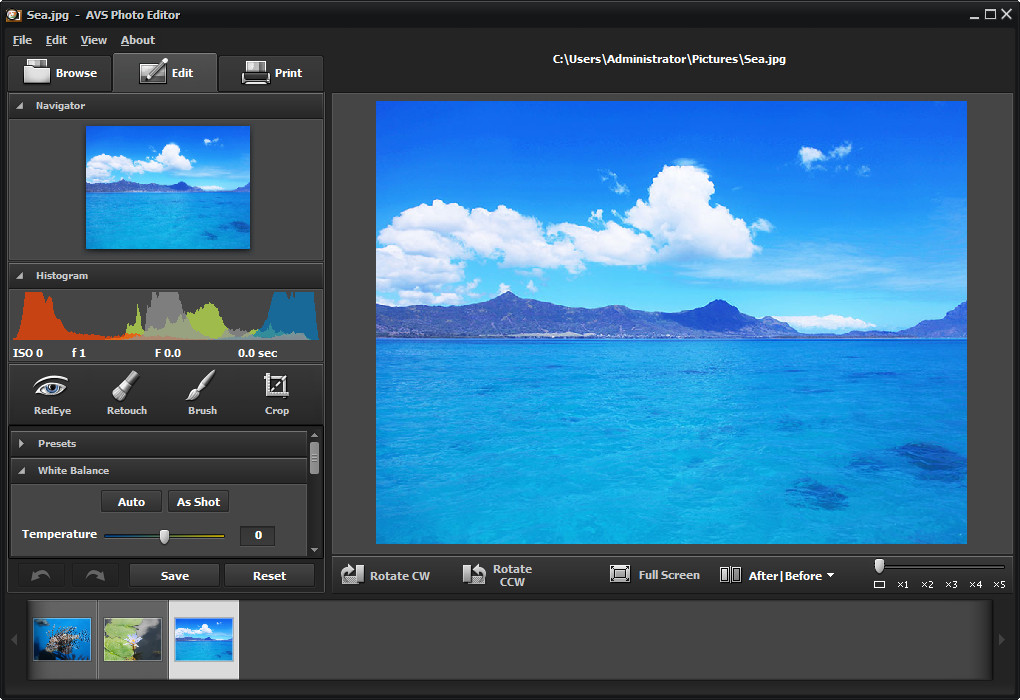1020x700 pixels.
Task: Switch to the Browse tab
Action: [60, 73]
